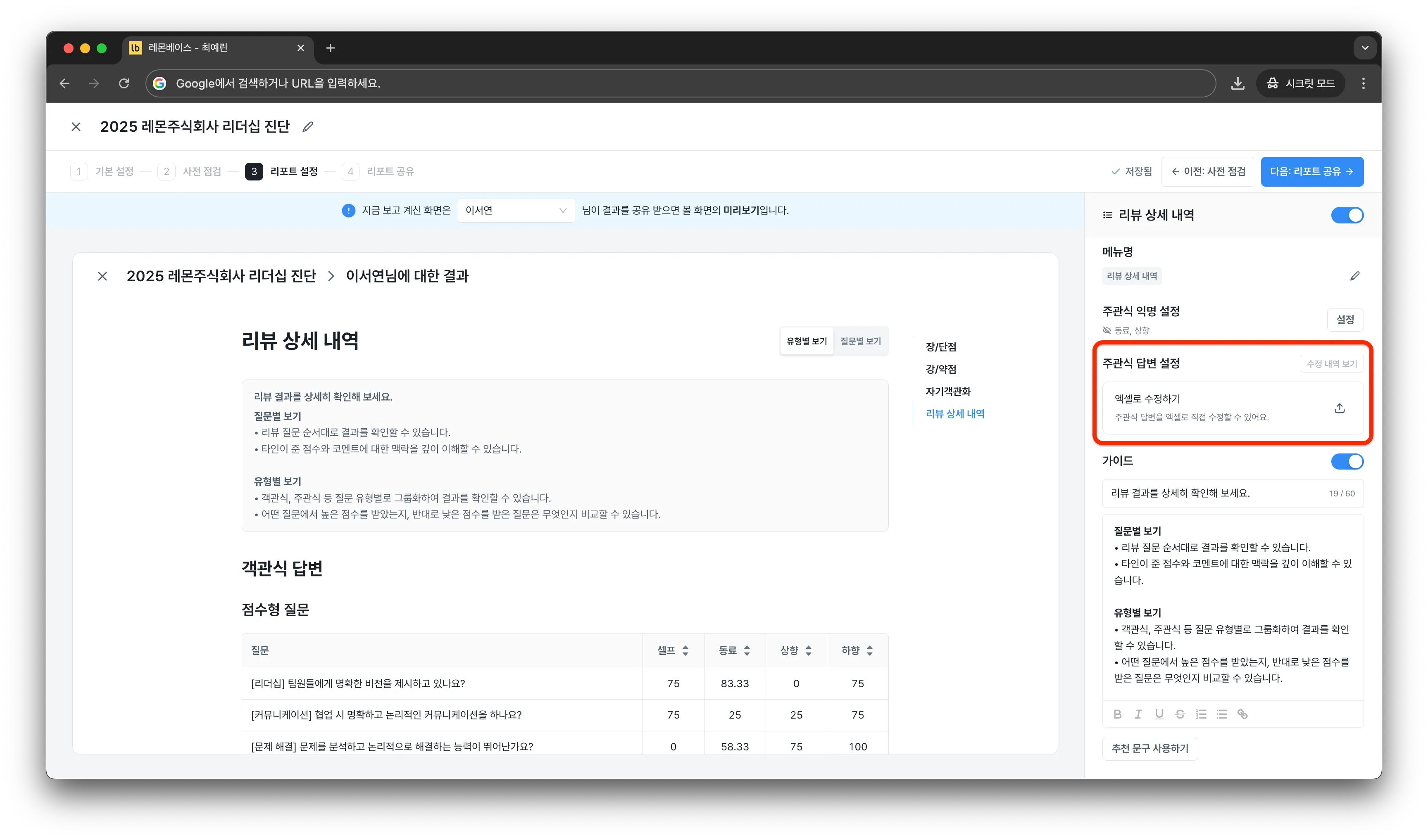Go to step 4 리포트 공유
This screenshot has height=840, width=1428.
[378, 172]
